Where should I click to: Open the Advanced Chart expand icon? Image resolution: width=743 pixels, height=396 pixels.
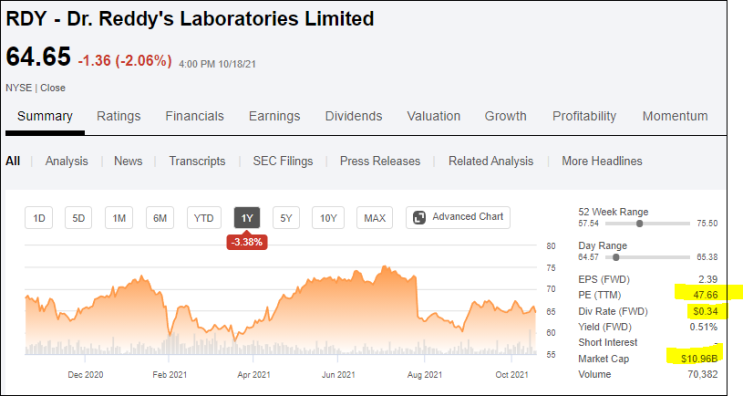[419, 217]
